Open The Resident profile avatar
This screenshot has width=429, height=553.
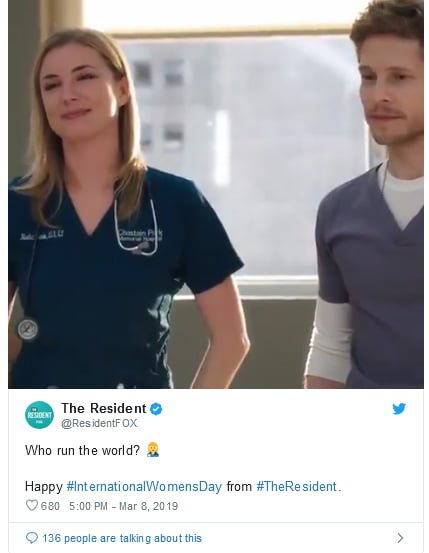click(39, 415)
